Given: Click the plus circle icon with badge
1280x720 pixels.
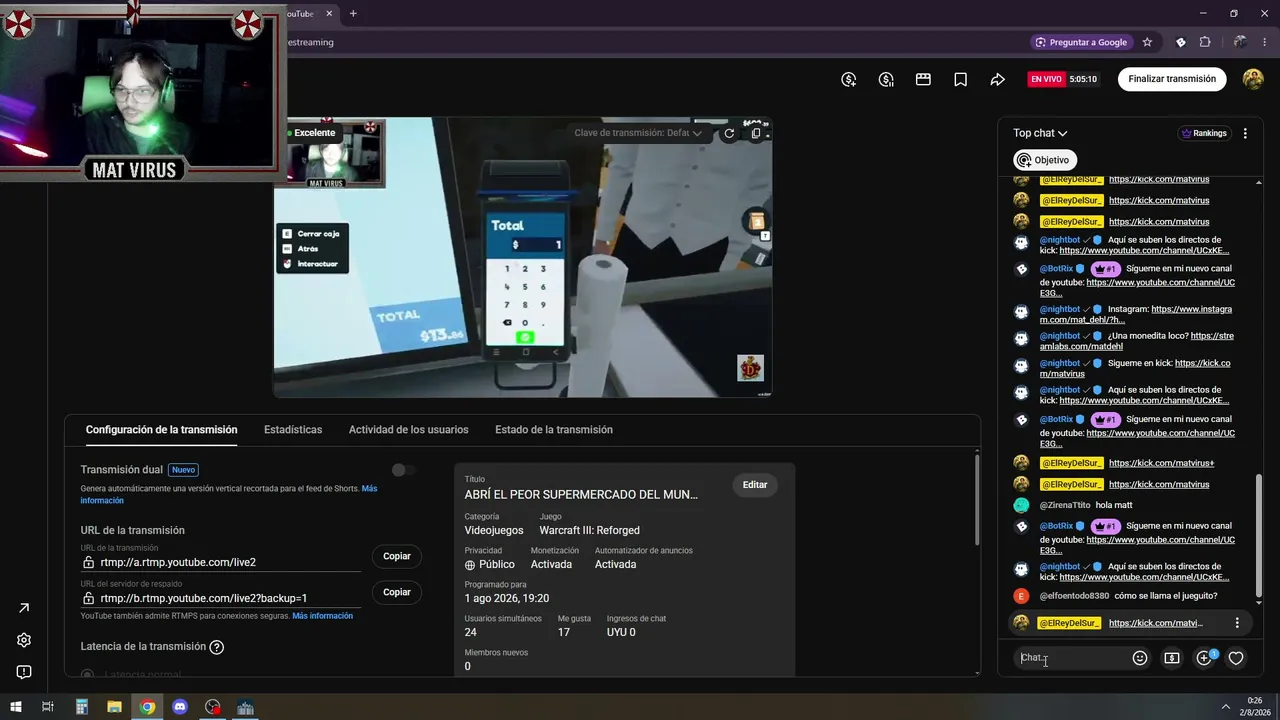Looking at the screenshot, I should [1205, 658].
